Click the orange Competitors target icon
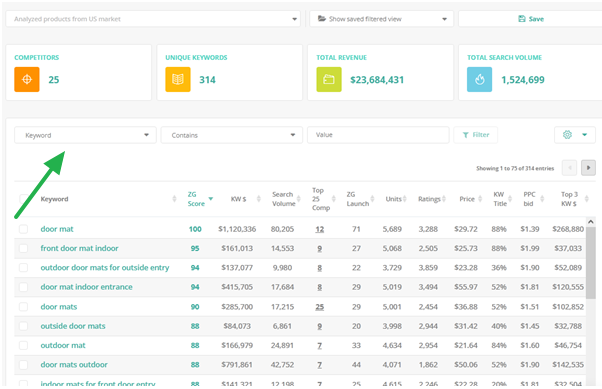Viewport: 602px width, 389px height. tap(27, 79)
